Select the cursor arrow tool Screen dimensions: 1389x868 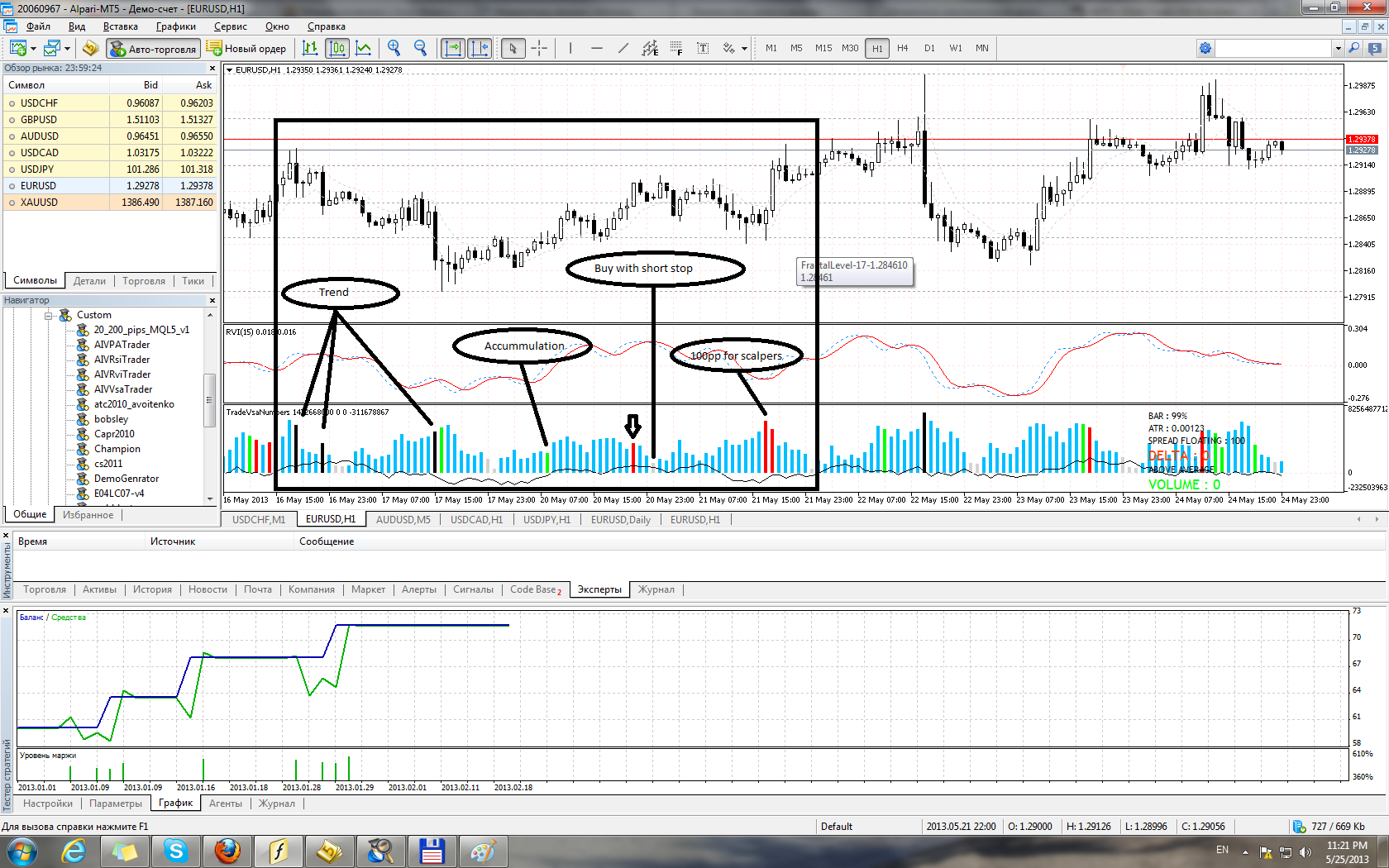[513, 48]
